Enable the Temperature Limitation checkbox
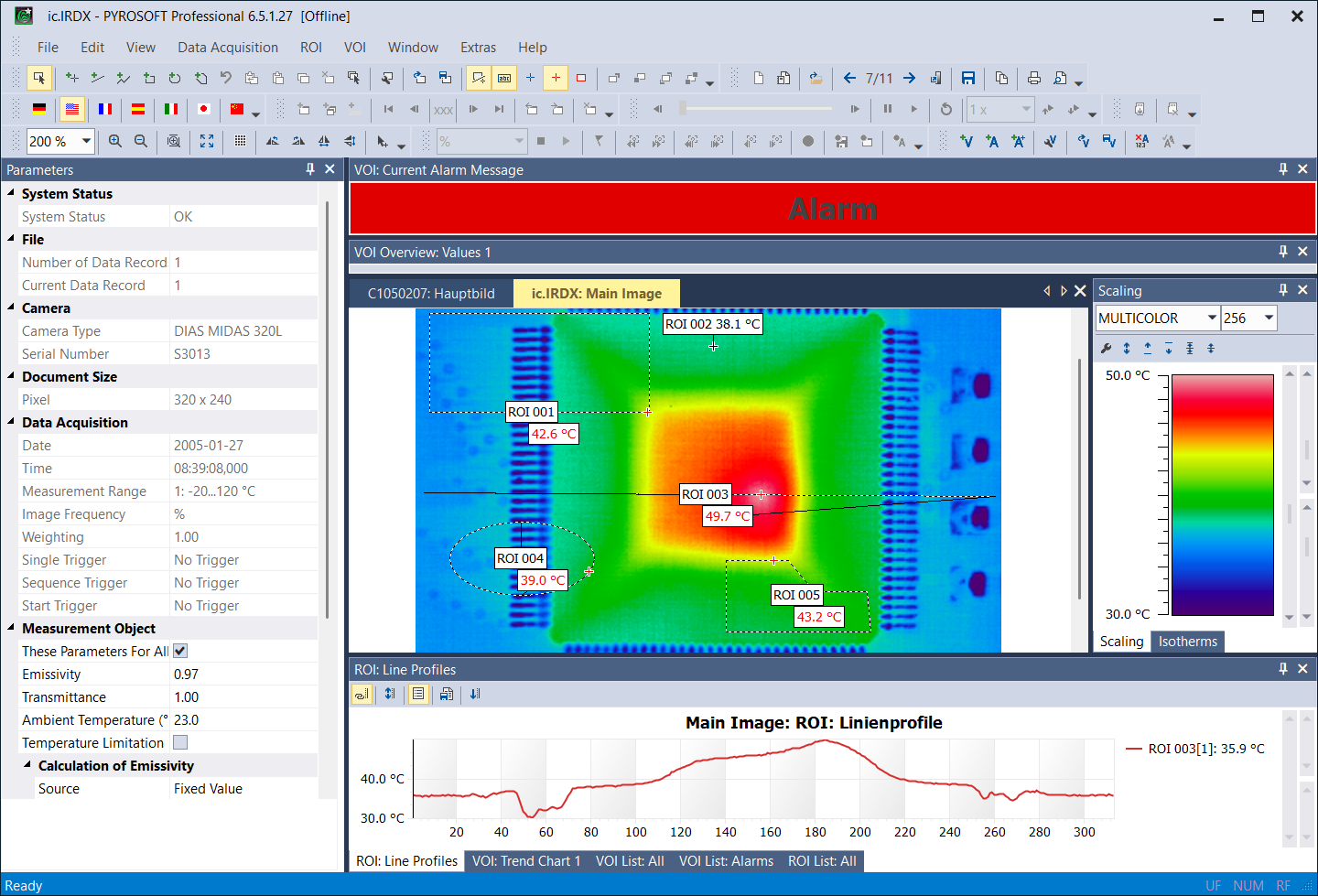The image size is (1318, 896). 180,742
